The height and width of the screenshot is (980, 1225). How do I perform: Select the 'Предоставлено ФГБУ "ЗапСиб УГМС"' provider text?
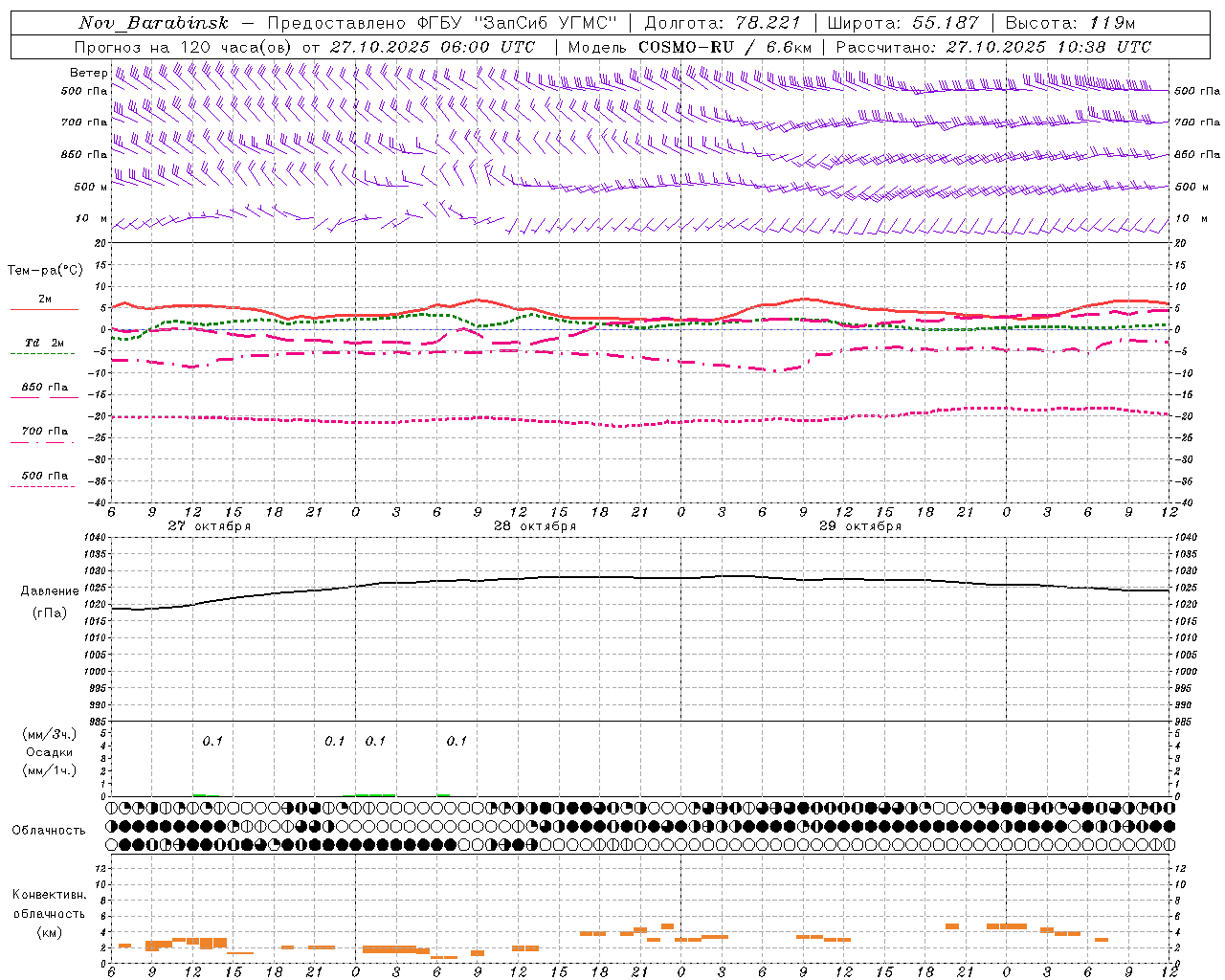(443, 24)
